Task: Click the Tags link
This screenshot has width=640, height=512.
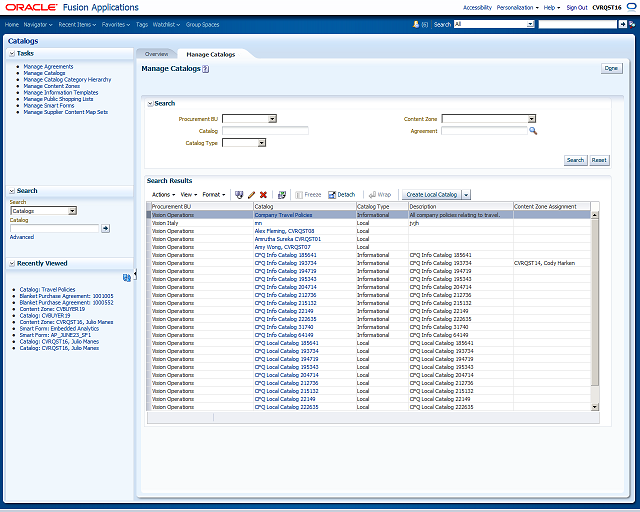Action: [x=142, y=24]
